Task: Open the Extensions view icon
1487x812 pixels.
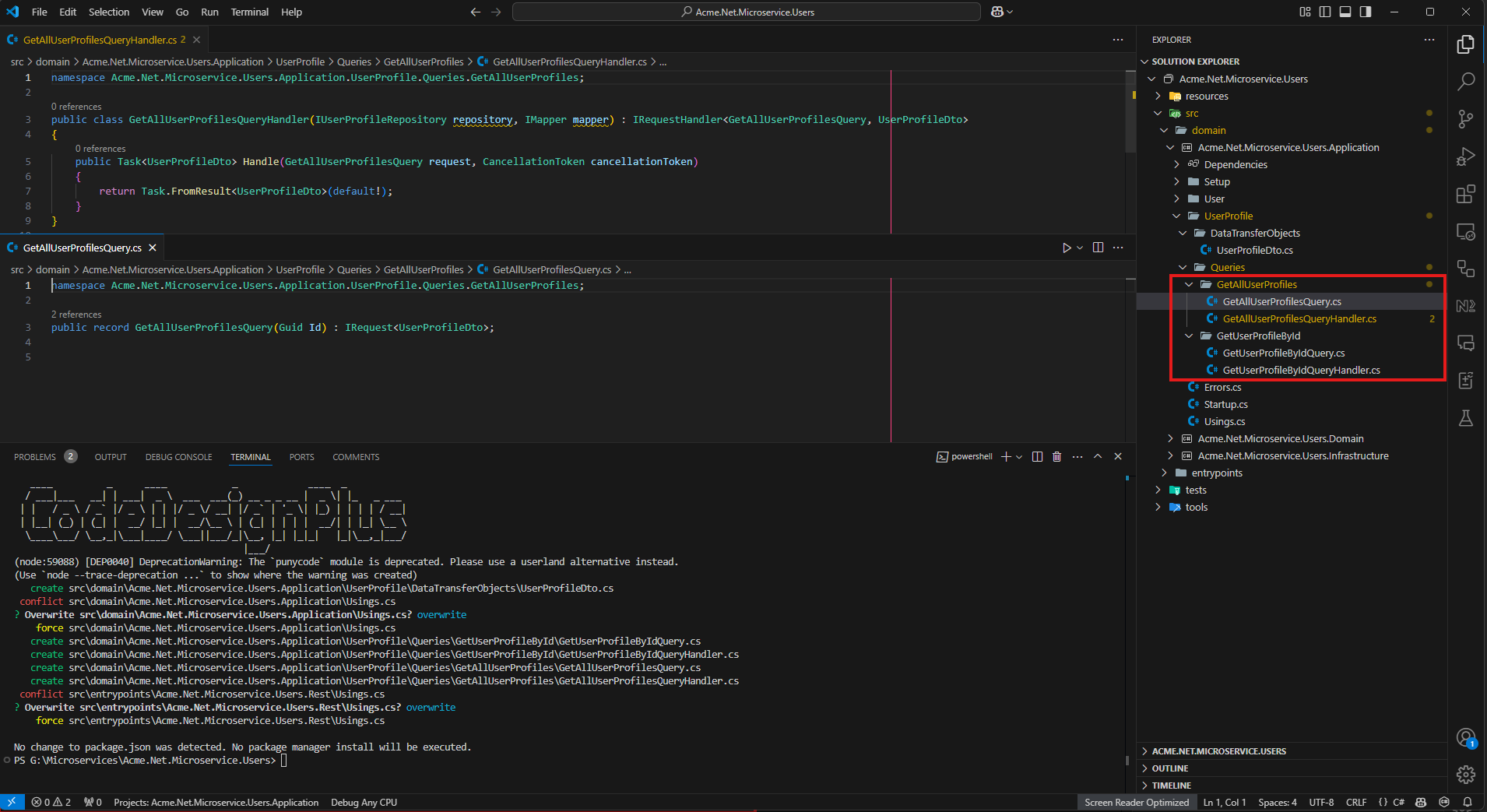Action: [x=1466, y=194]
